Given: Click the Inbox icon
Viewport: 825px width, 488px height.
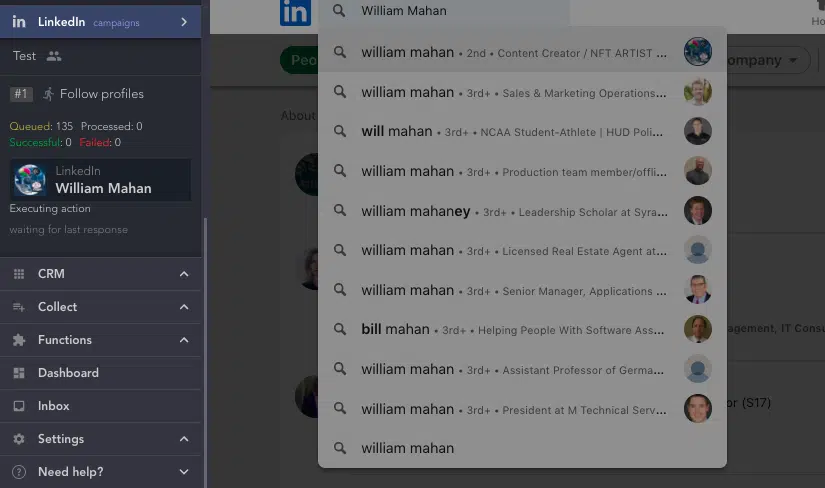Looking at the screenshot, I should [19, 406].
